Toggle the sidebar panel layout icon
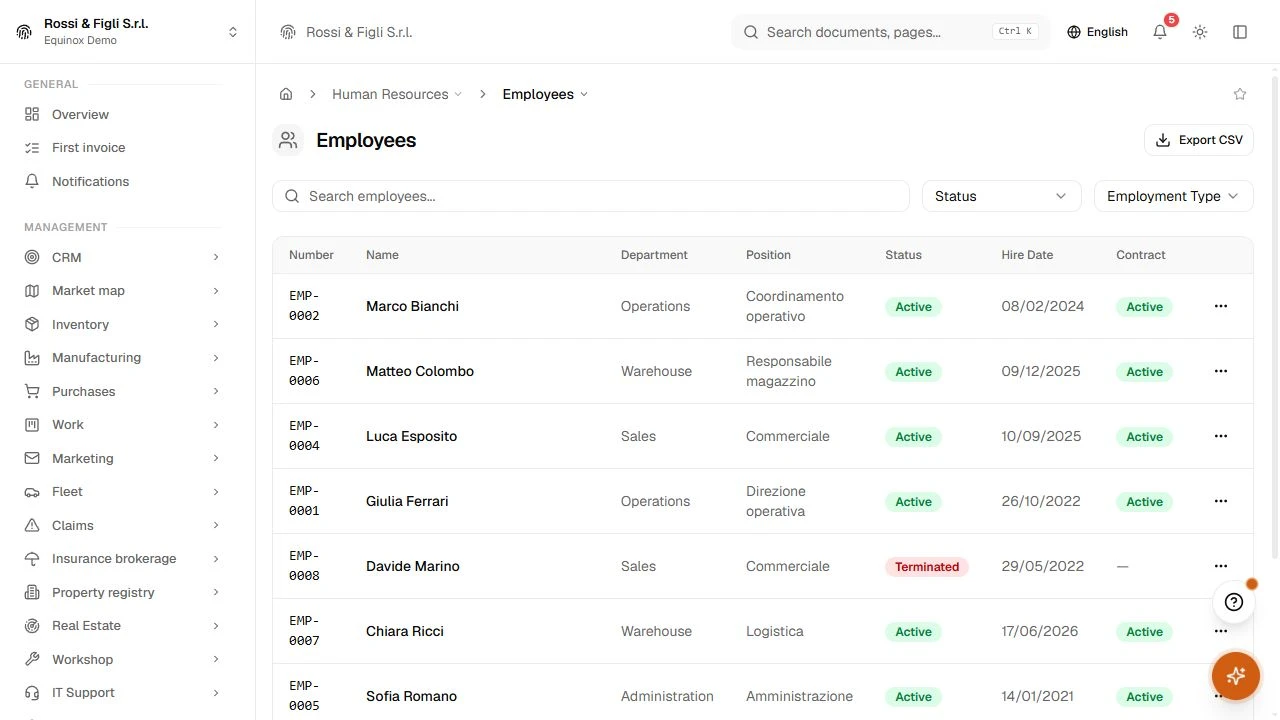1280x720 pixels. tap(1240, 32)
